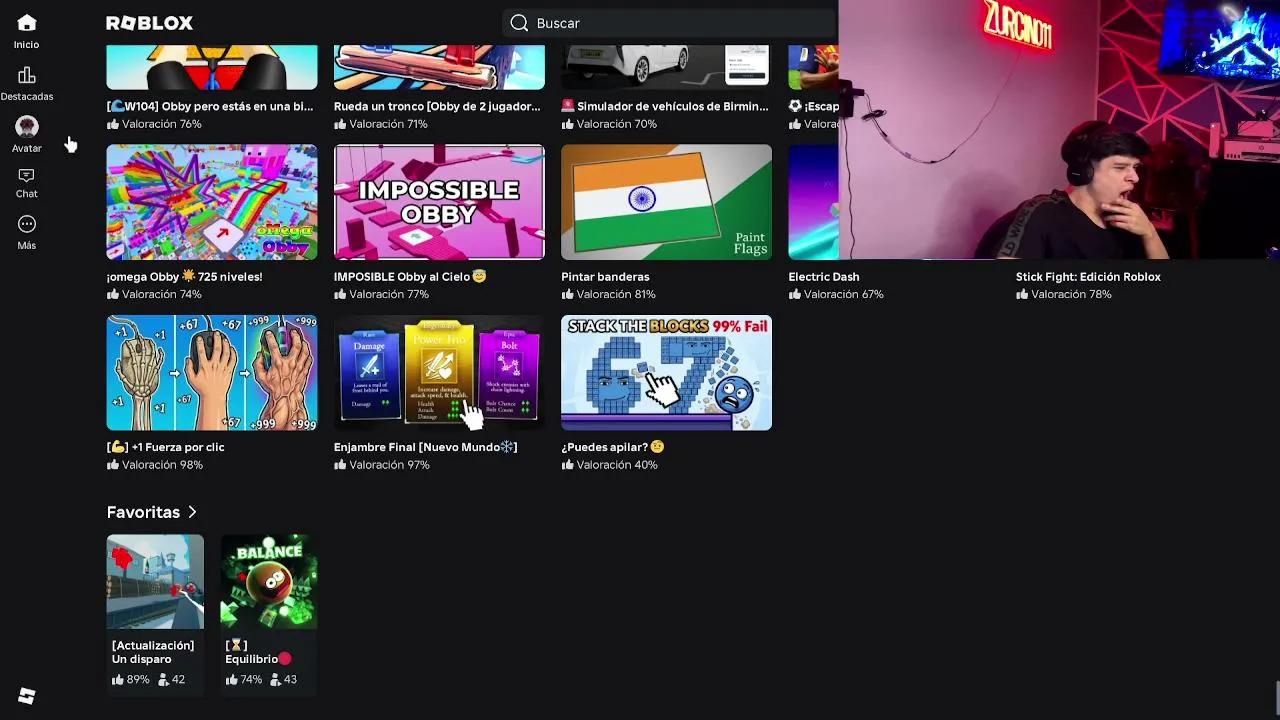
Task: Click the Roblox Studio icon at sidebar bottom
Action: coord(27,696)
